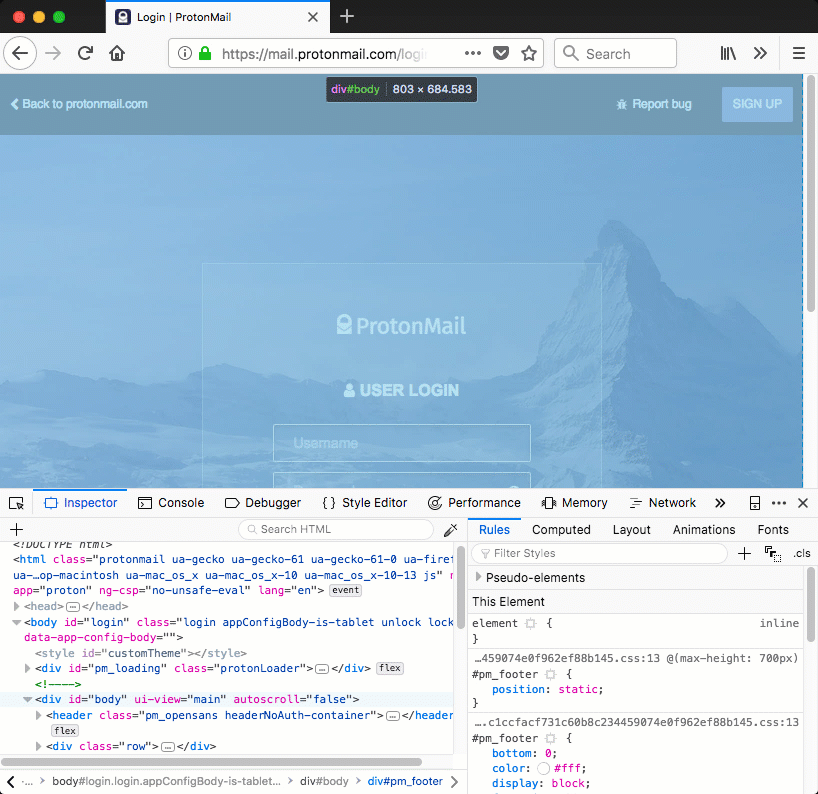The height and width of the screenshot is (794, 818).
Task: Expand the header headerNoAuth-container node
Action: [x=38, y=715]
